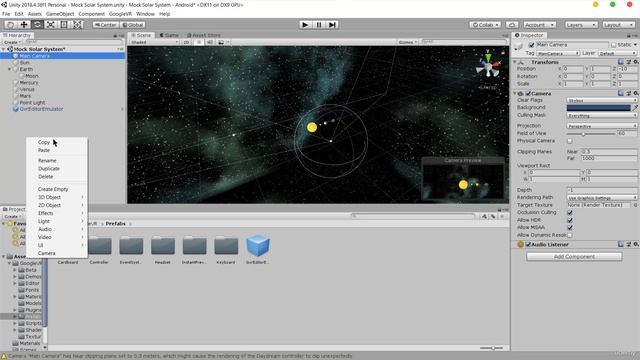Screen dimensions: 640x360
Task: Toggle Allow MSAA checkbox
Action: (x=569, y=227)
